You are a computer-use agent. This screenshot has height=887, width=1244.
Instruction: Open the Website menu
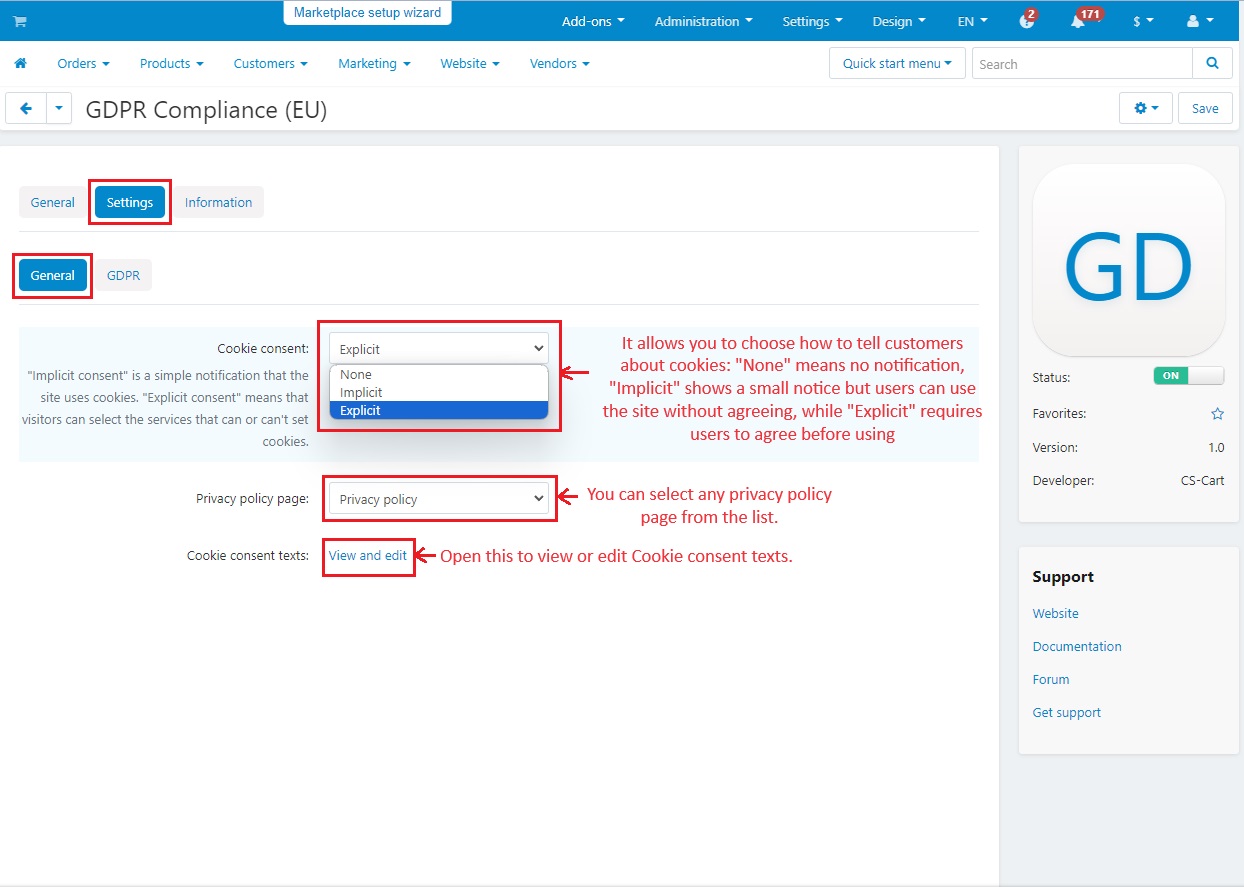(470, 63)
